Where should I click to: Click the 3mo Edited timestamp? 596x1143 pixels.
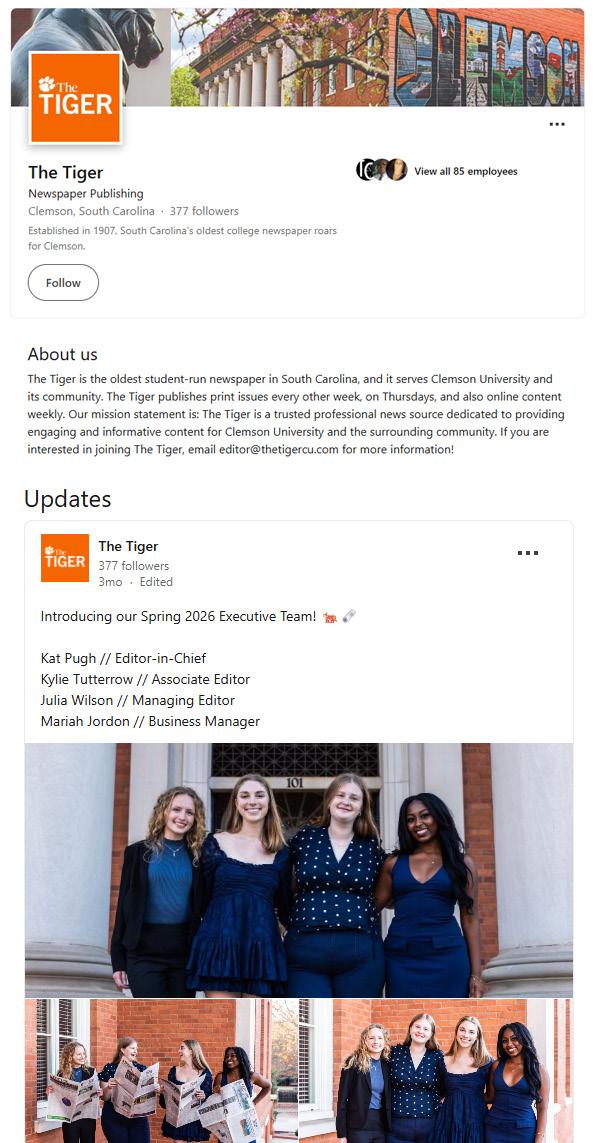[x=136, y=582]
